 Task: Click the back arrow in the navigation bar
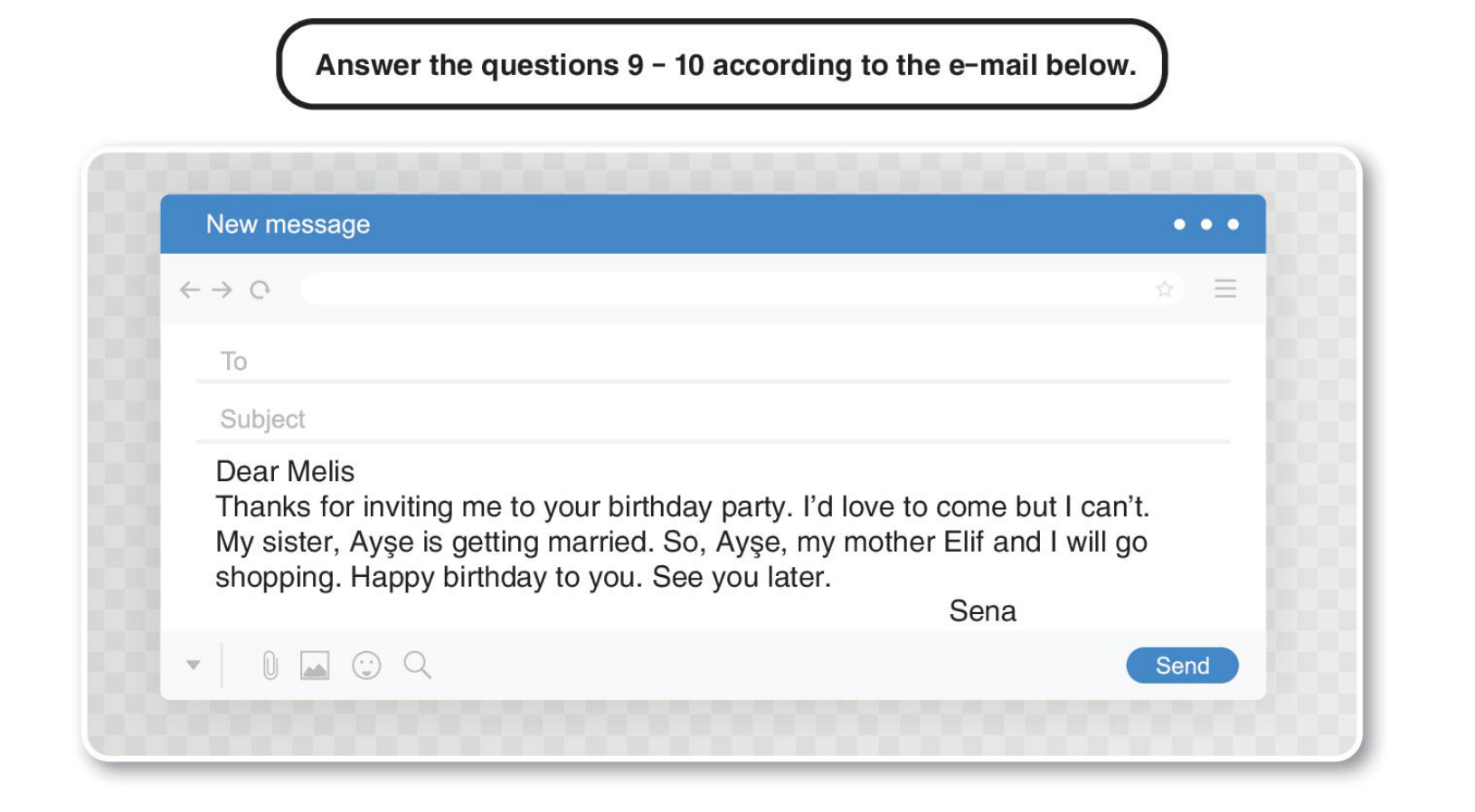click(189, 290)
